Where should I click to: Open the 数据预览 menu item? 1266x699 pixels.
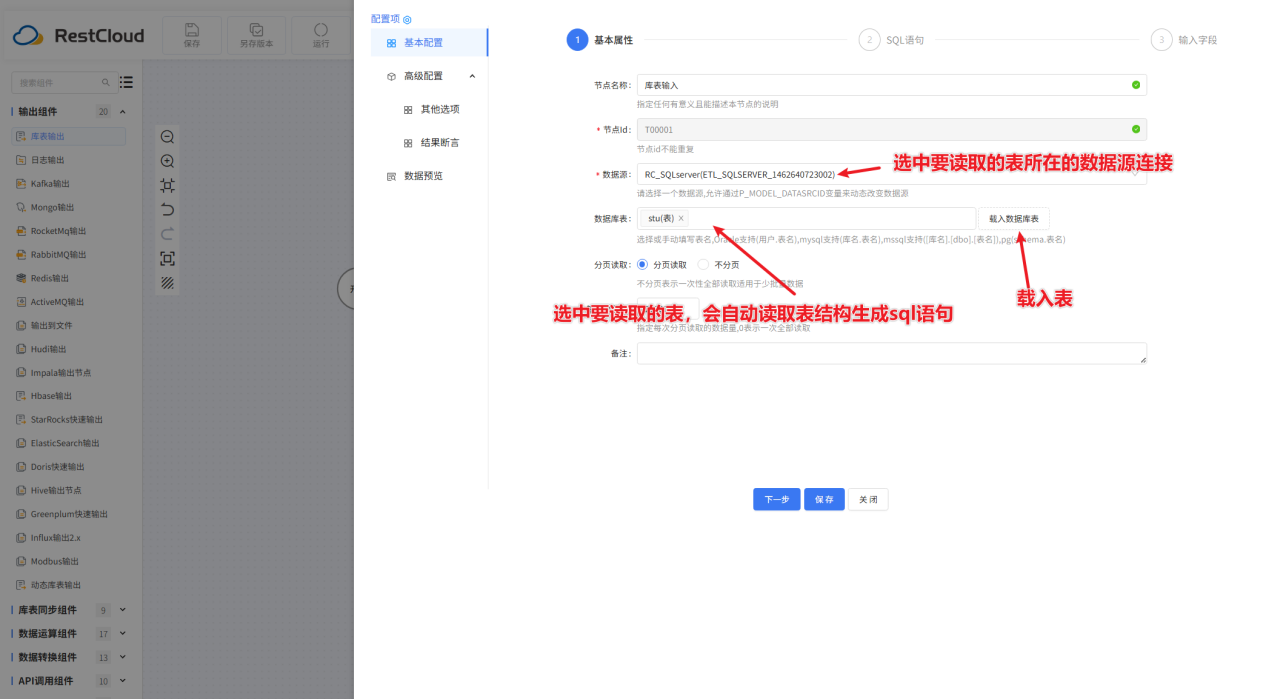click(429, 176)
